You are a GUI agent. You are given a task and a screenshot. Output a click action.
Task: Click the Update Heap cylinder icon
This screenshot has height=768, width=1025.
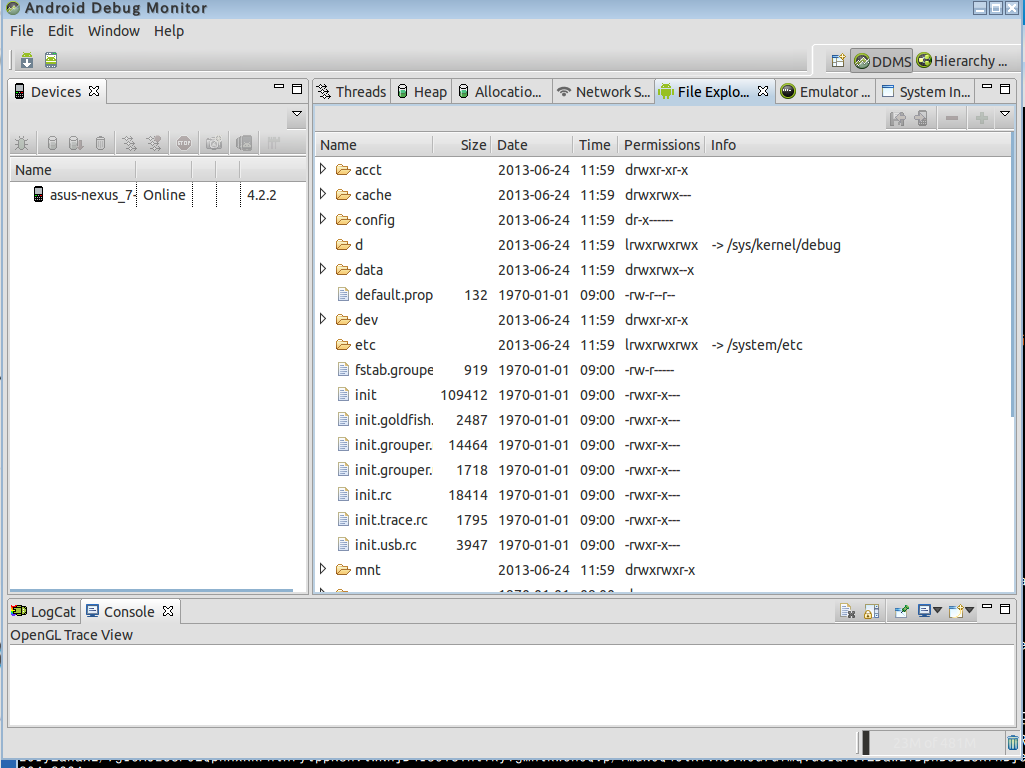pyautogui.click(x=52, y=143)
